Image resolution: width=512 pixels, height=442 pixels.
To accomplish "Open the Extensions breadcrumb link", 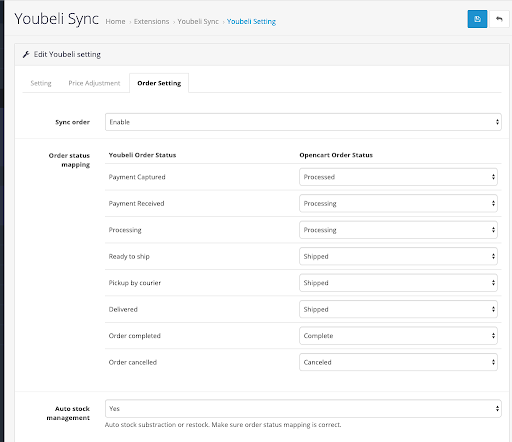I will (151, 21).
